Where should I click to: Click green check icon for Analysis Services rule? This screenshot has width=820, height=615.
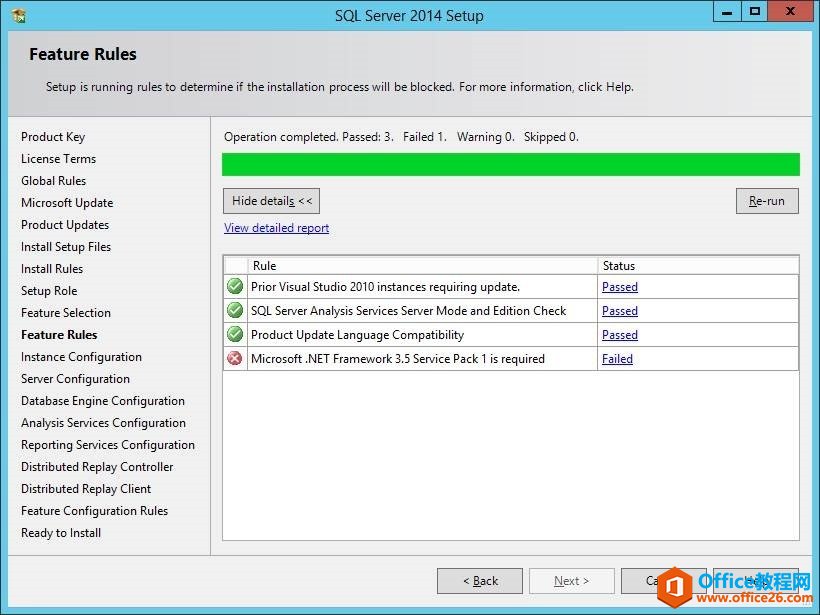[235, 311]
